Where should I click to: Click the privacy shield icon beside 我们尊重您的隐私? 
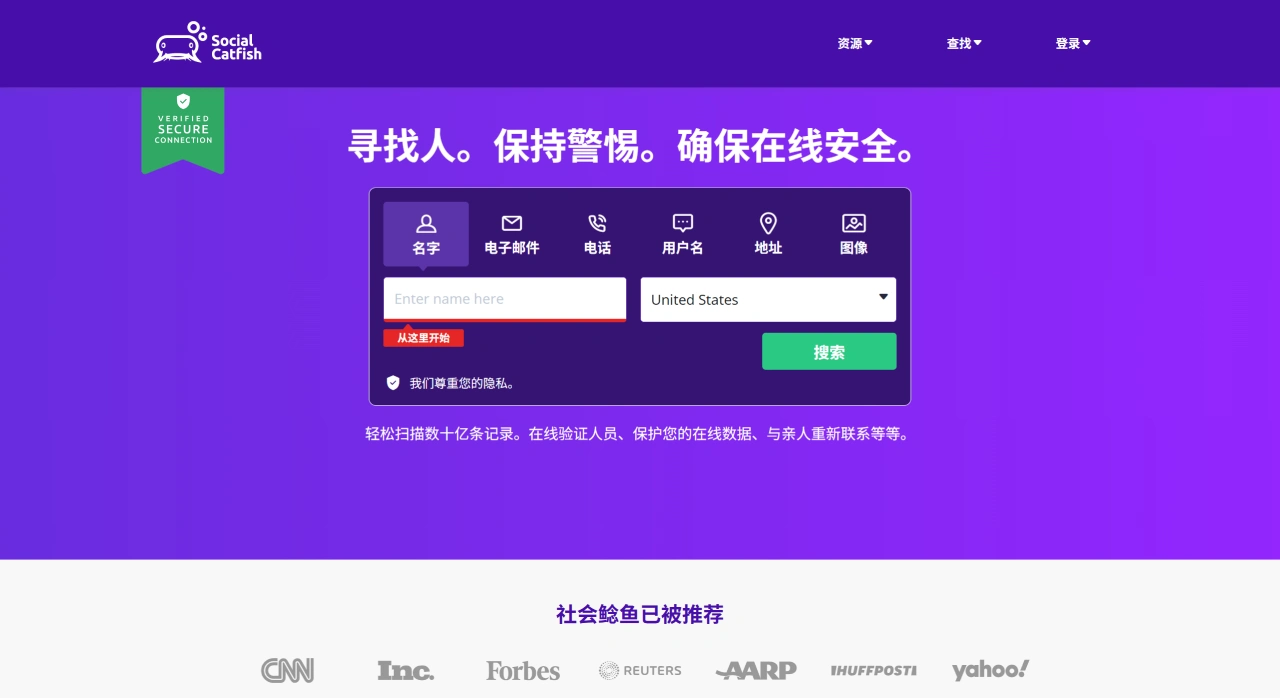click(x=393, y=382)
